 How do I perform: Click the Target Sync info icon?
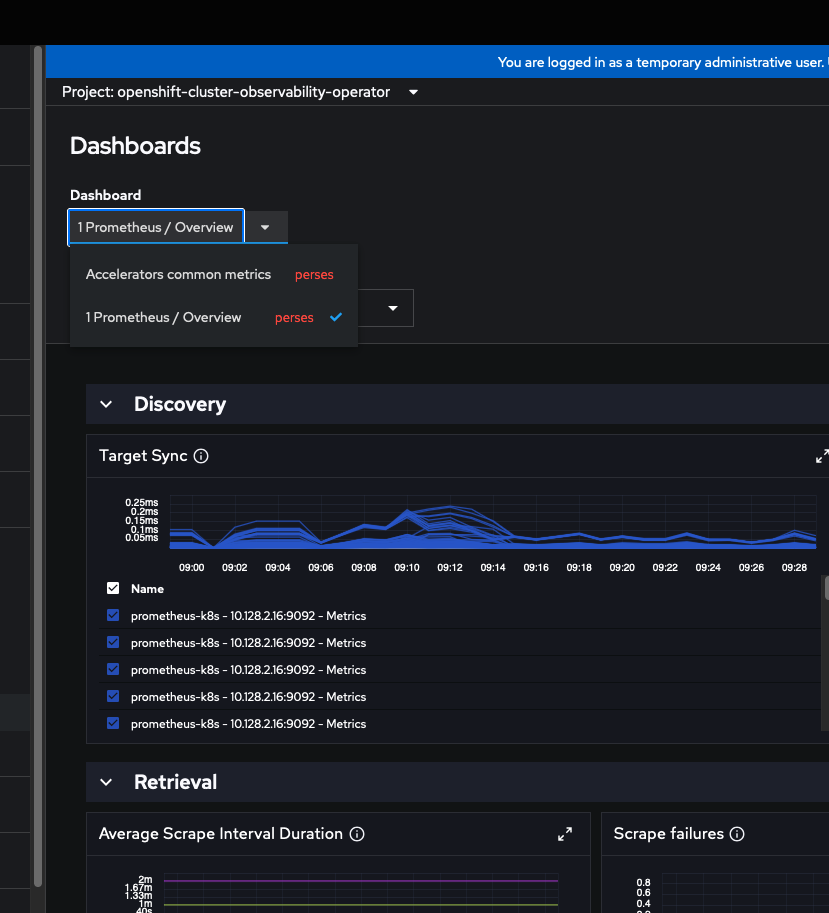201,456
